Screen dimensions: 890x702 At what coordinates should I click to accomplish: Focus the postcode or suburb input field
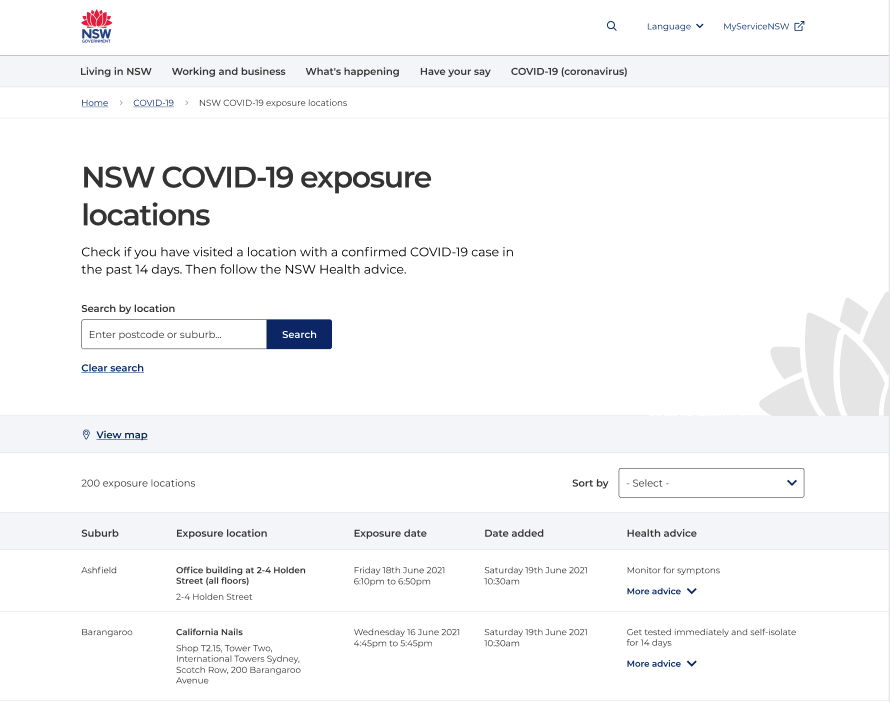(x=174, y=334)
